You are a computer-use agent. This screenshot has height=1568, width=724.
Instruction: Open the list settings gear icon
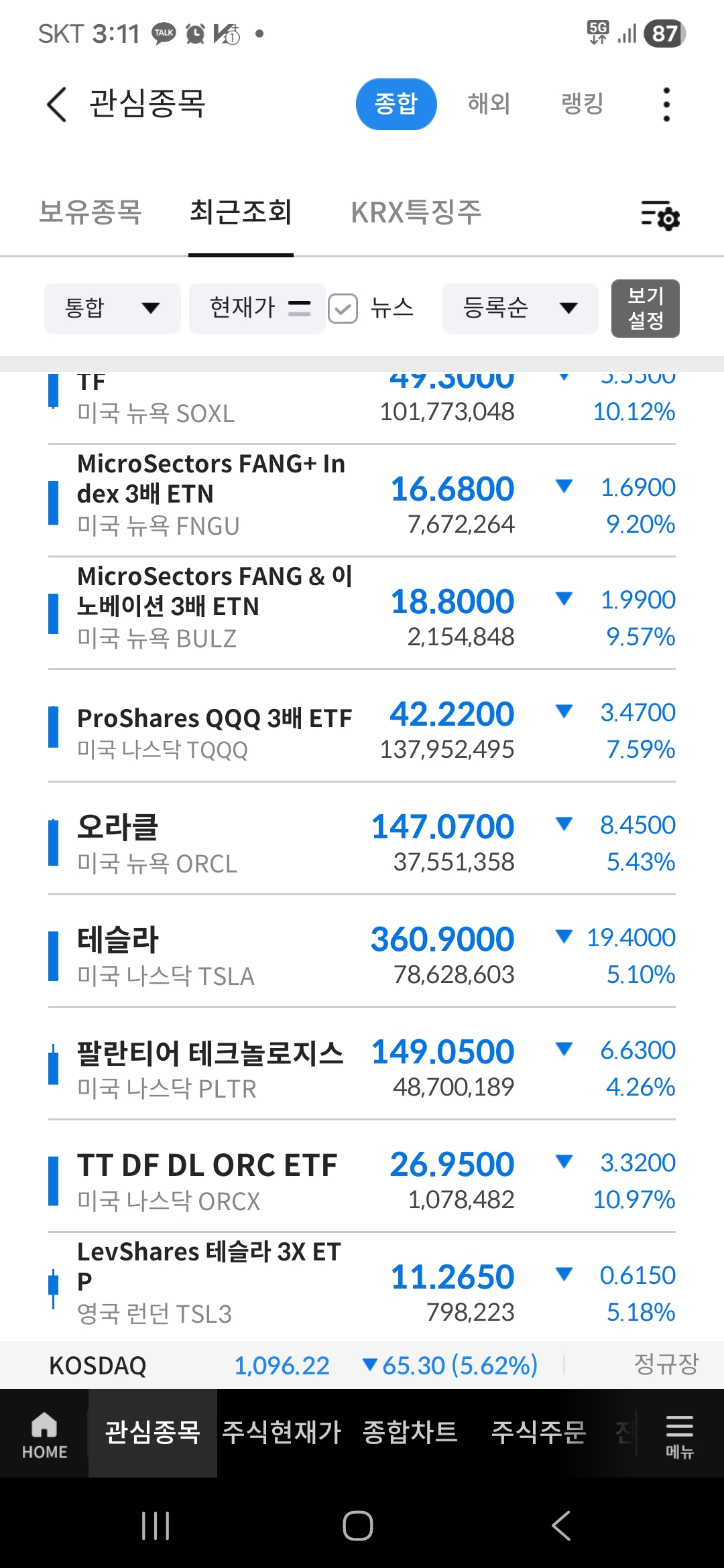point(660,216)
